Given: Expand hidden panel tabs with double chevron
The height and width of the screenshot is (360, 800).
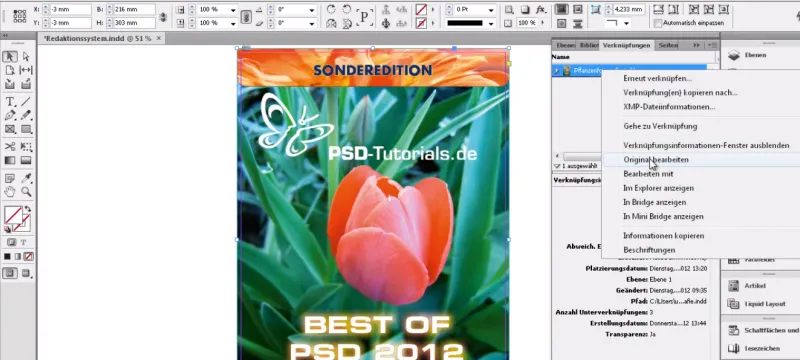Looking at the screenshot, I should click(696, 45).
